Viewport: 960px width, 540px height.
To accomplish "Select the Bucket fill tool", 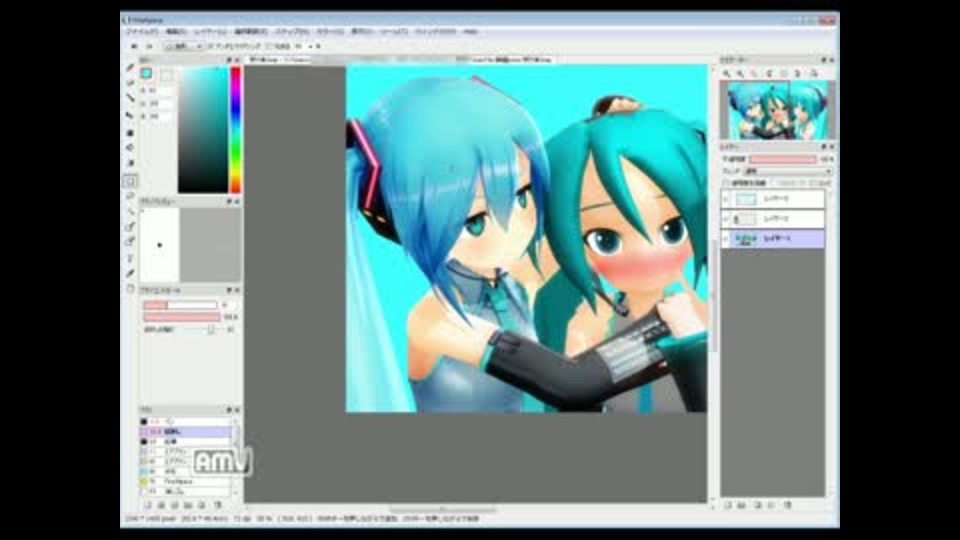I will tap(130, 148).
